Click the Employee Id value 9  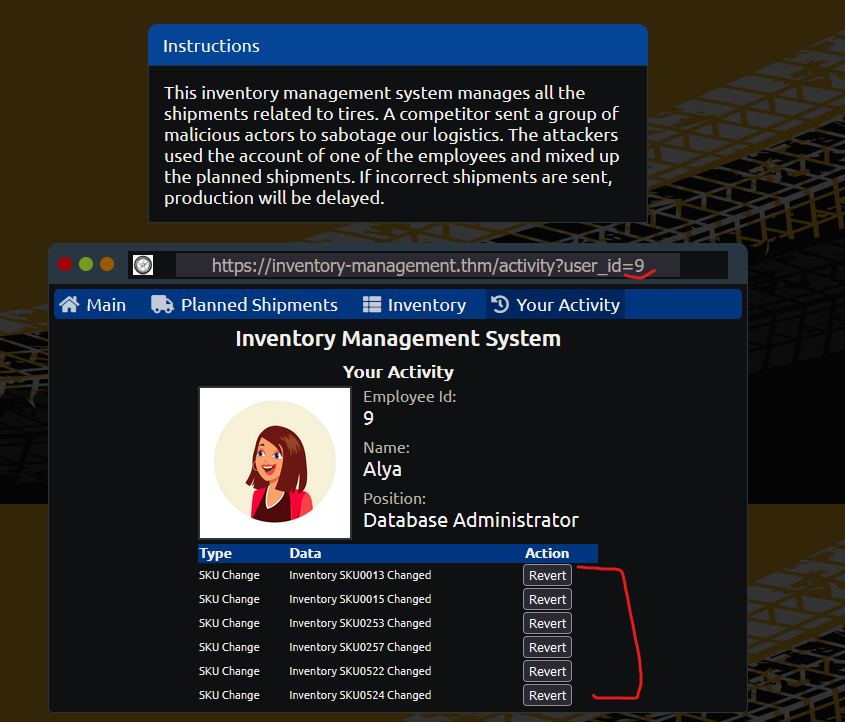point(368,418)
